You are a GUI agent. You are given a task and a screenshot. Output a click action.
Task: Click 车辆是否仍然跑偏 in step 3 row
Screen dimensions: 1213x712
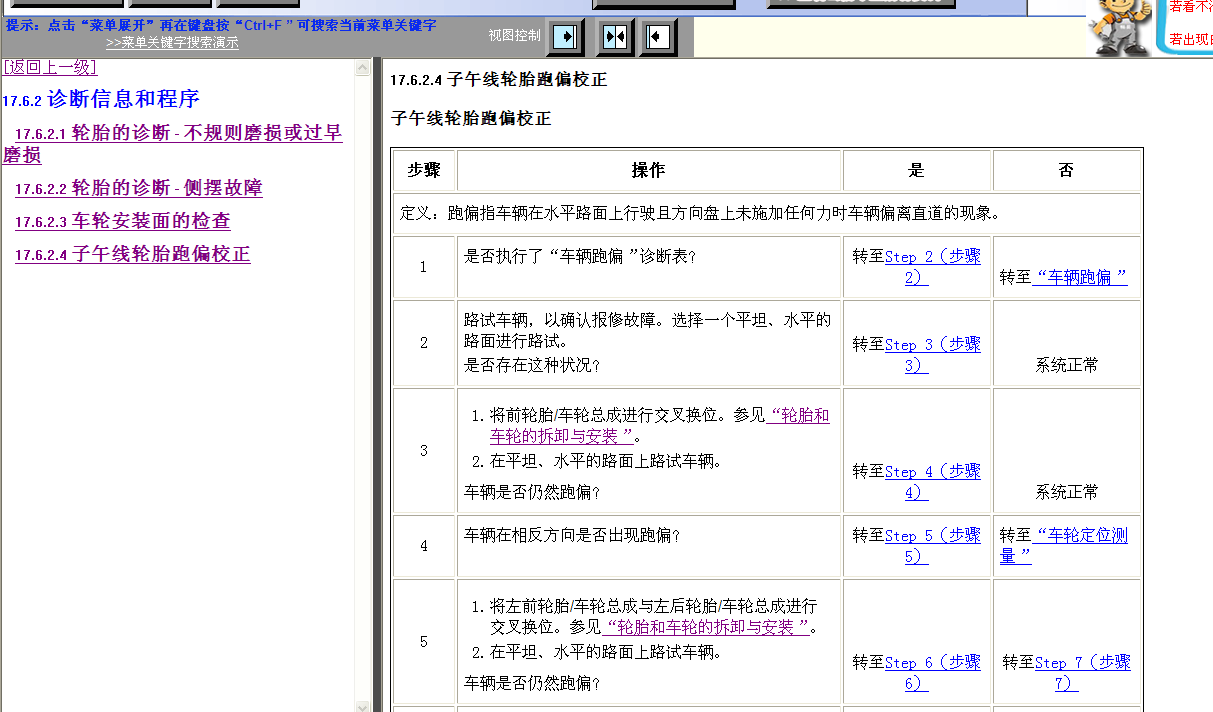(532, 492)
